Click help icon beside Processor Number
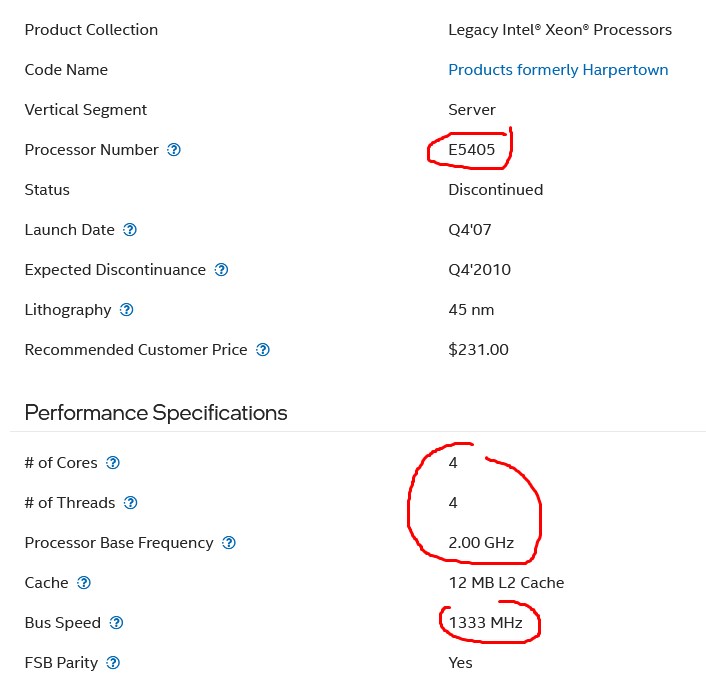 (x=174, y=149)
